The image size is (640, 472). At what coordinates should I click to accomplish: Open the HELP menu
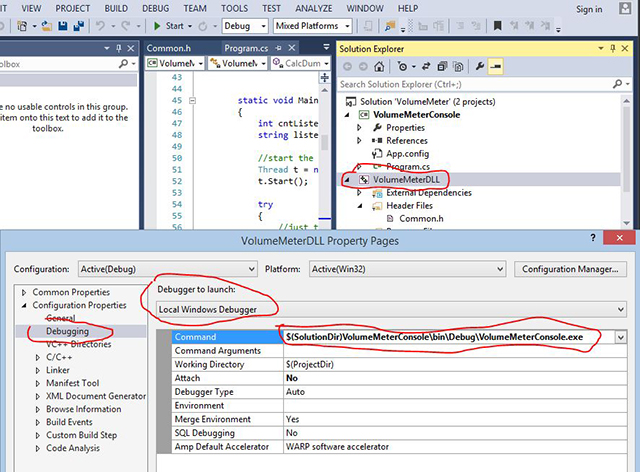[408, 8]
